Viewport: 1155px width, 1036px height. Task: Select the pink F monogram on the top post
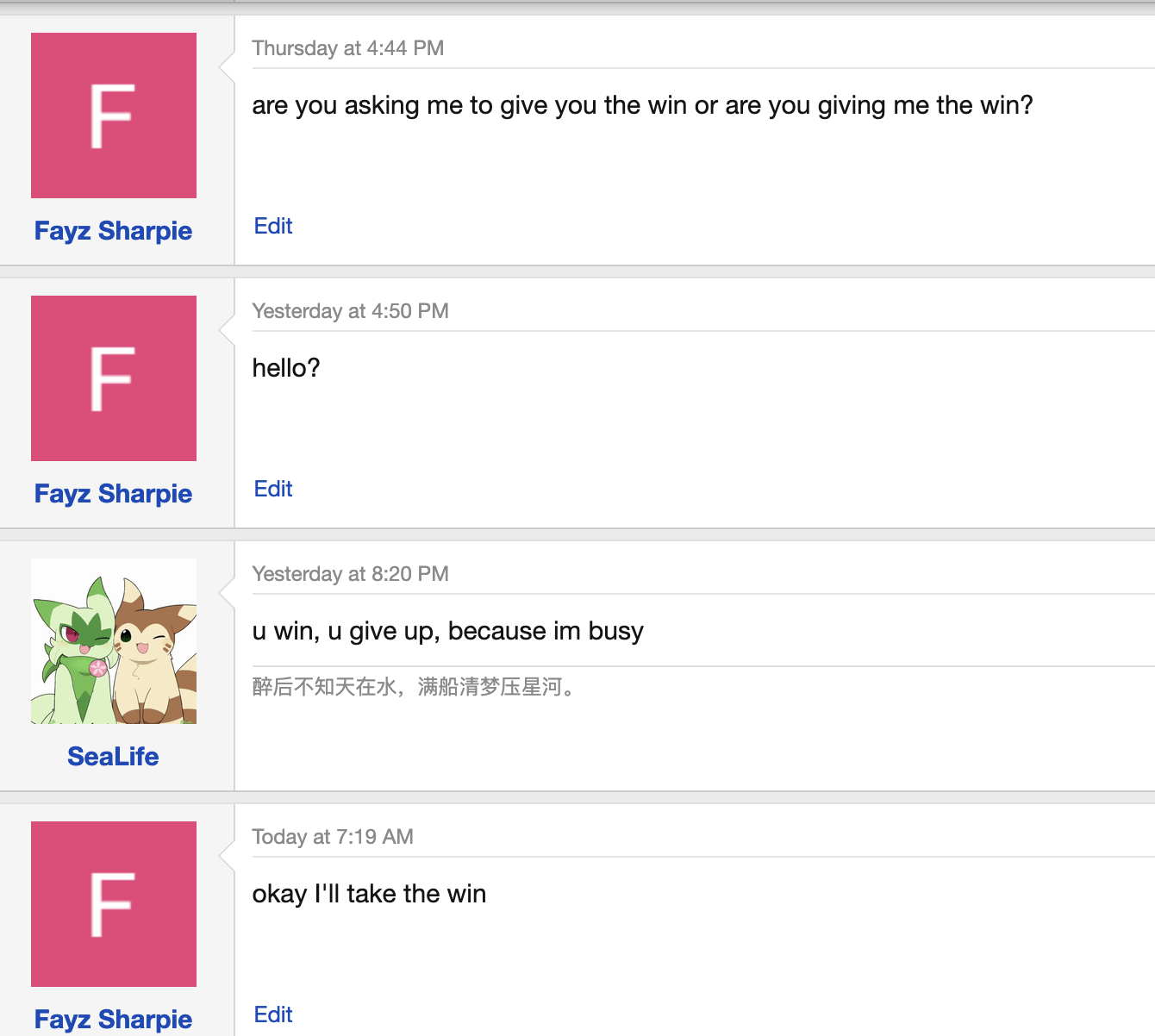coord(113,115)
